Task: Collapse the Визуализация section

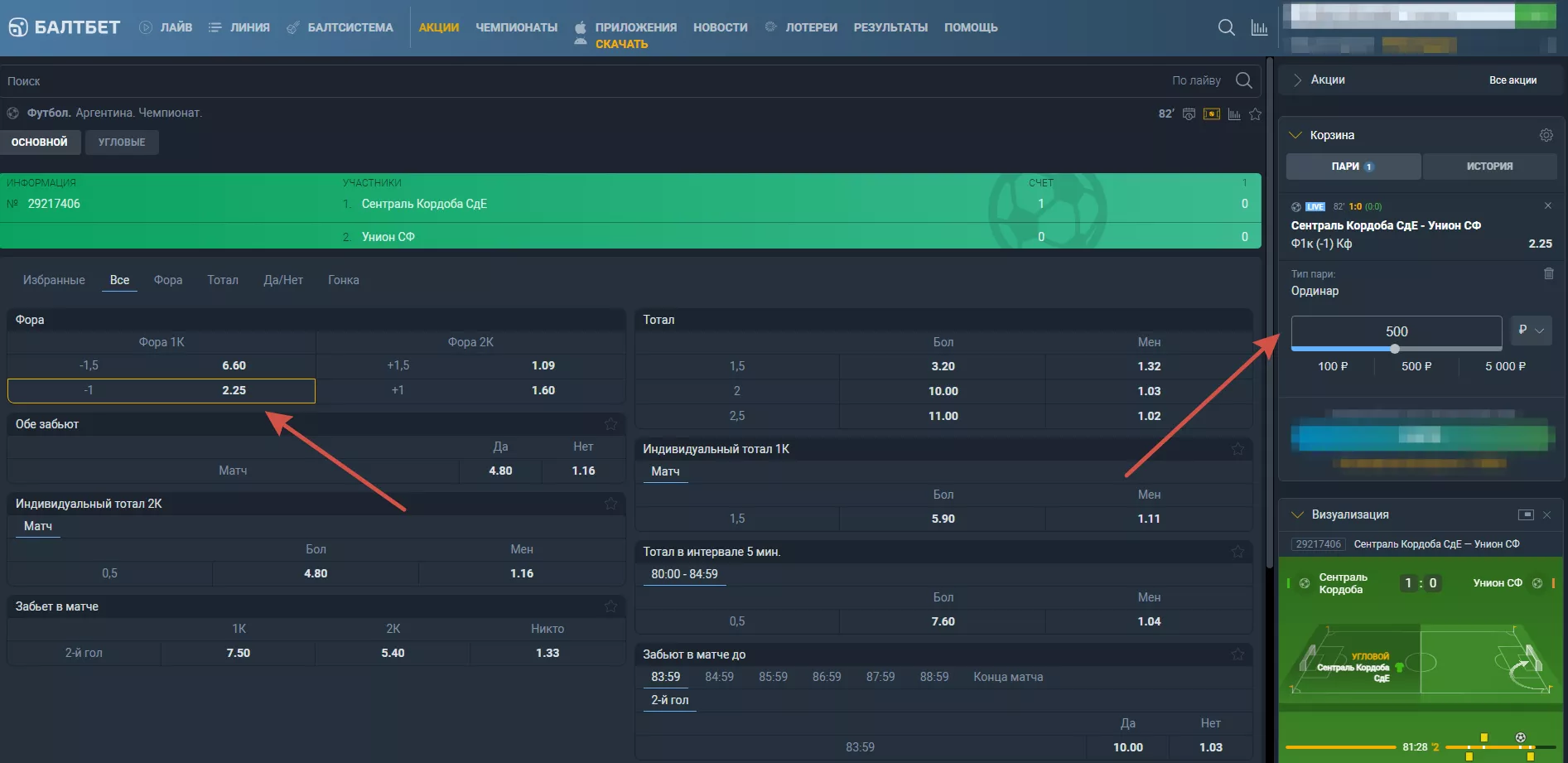Action: (x=1297, y=514)
